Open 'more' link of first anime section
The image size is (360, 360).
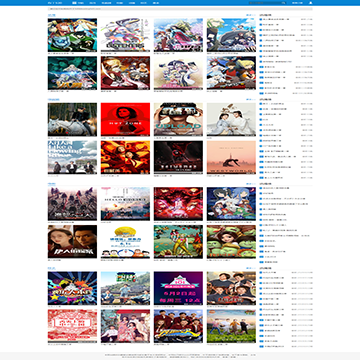(x=250, y=15)
